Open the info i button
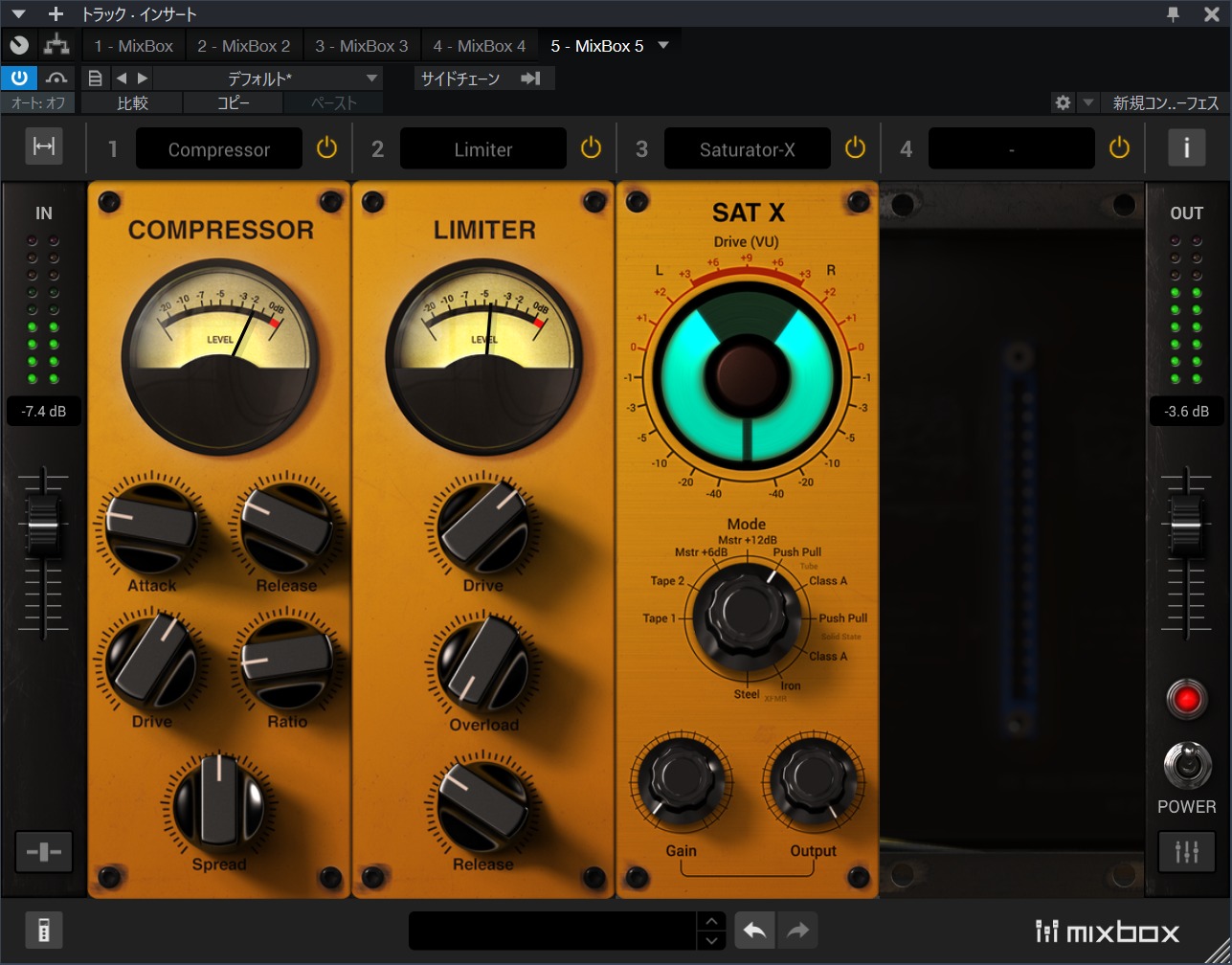 (1187, 147)
